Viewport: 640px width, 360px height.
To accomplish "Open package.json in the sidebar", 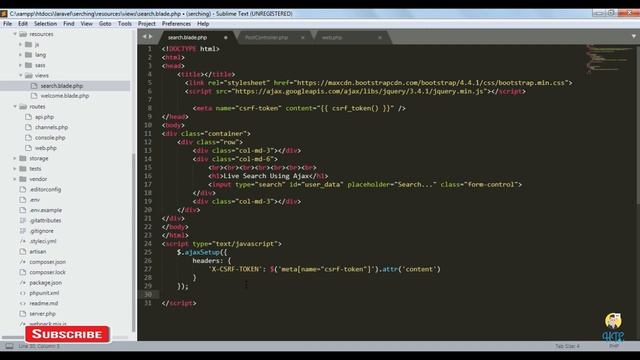I will coord(45,282).
